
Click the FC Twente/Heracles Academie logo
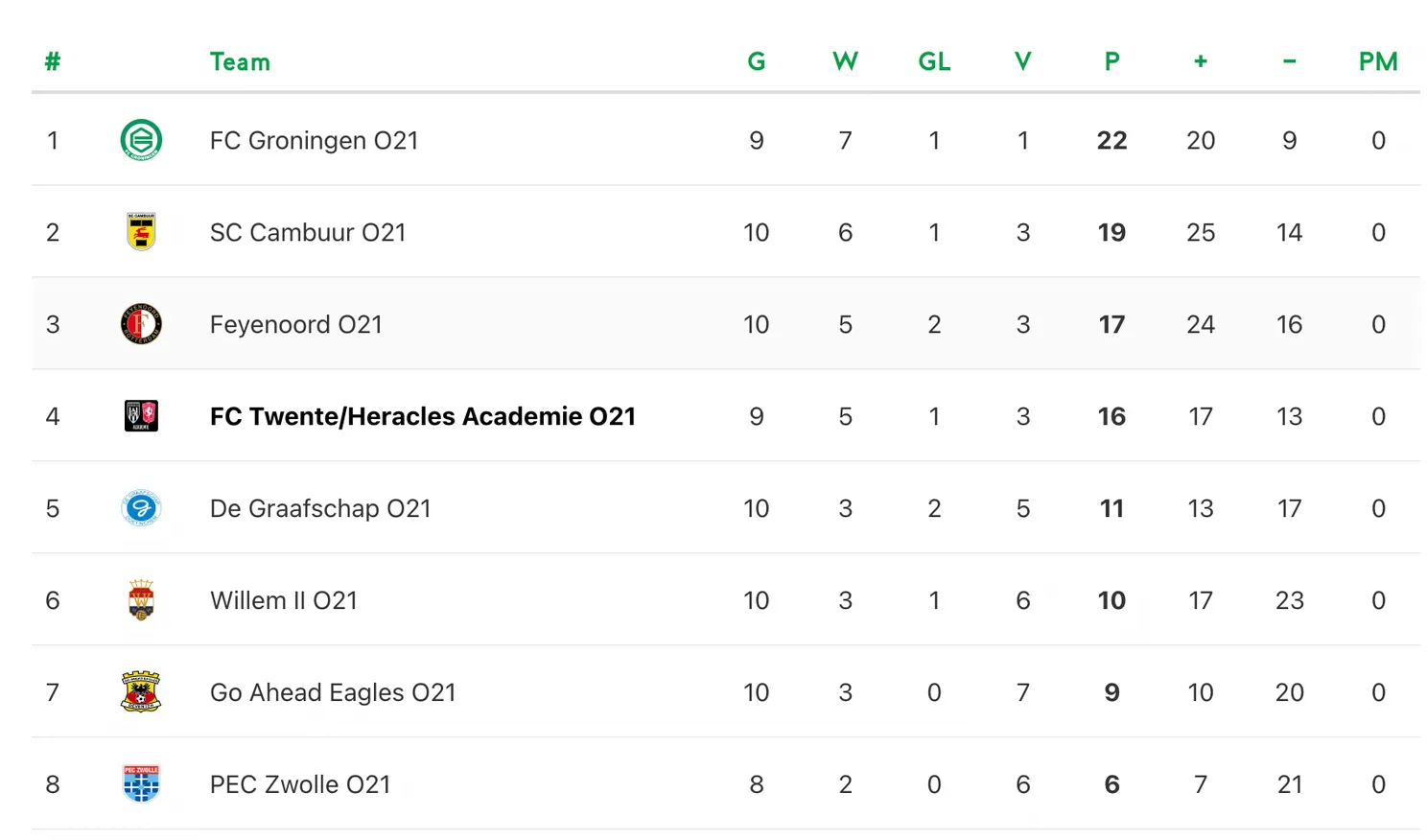coord(141,416)
